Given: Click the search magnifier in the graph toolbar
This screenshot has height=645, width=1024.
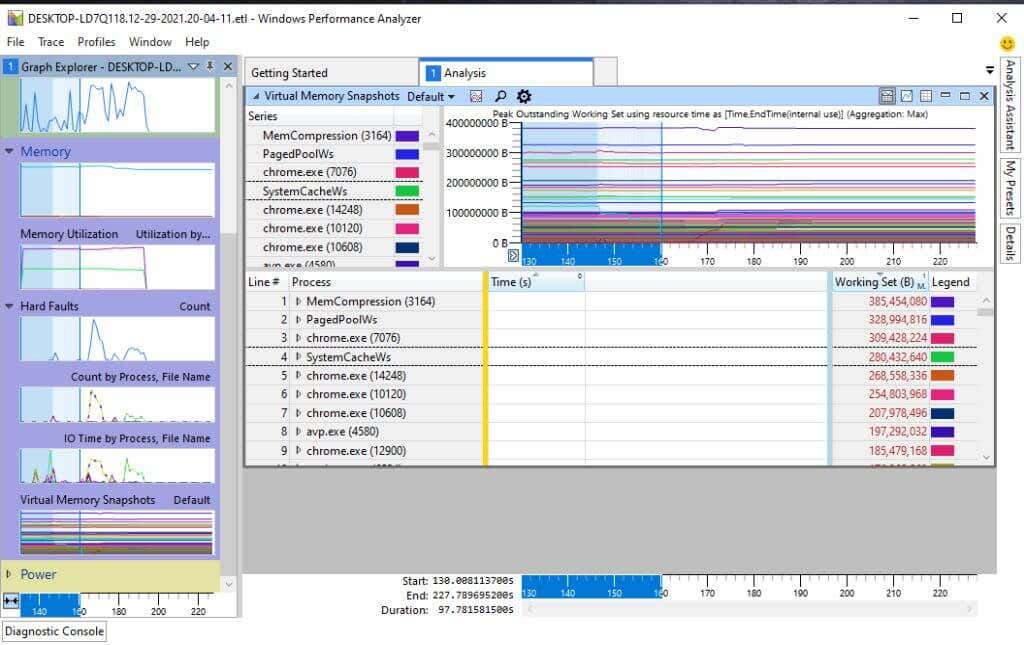Looking at the screenshot, I should (499, 96).
